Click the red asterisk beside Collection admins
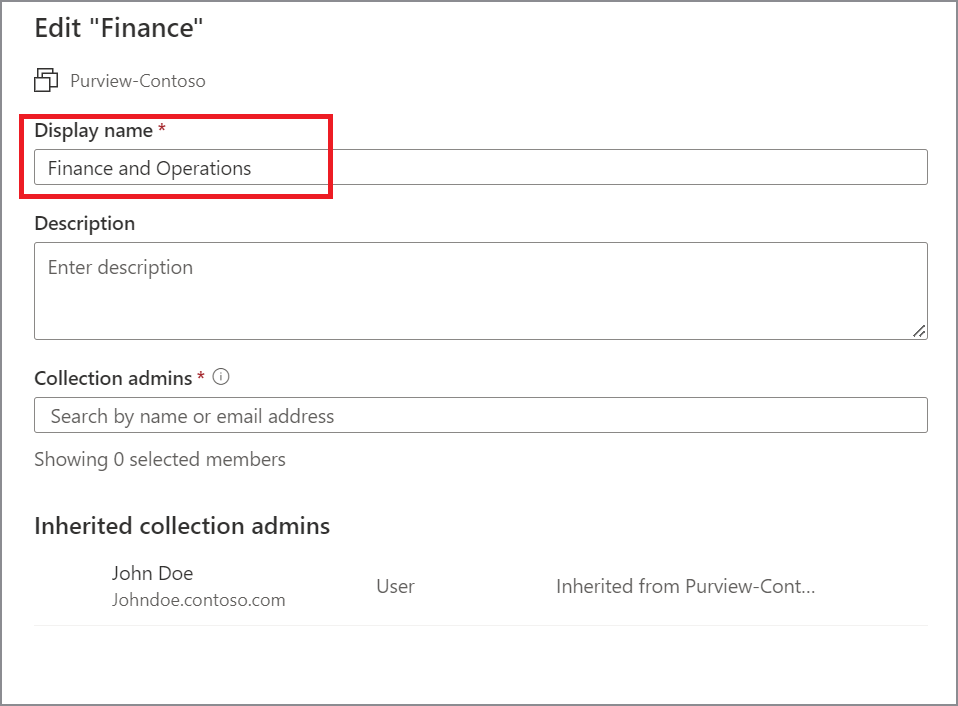This screenshot has height=706, width=958. 200,378
